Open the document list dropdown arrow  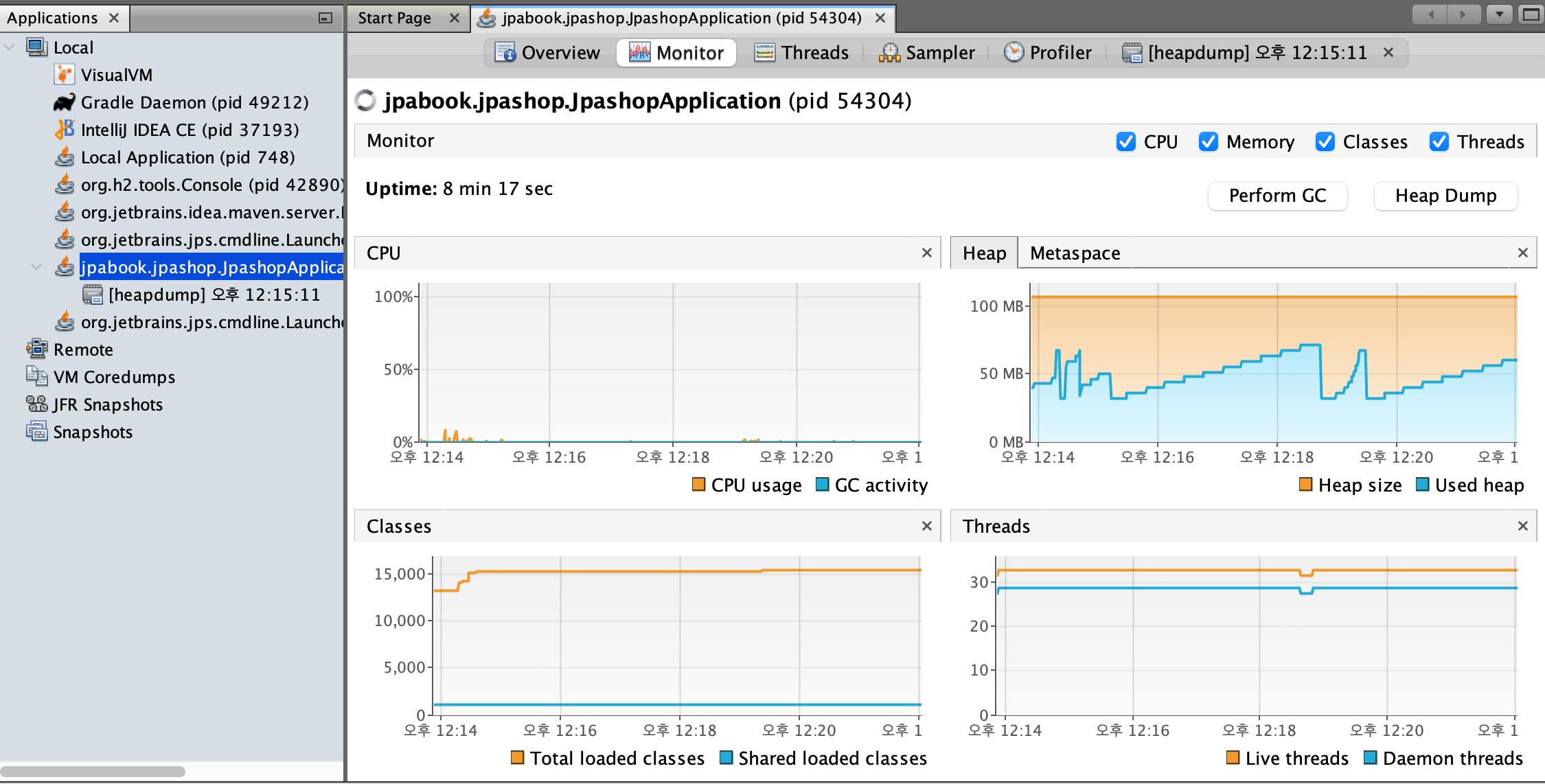[1499, 14]
